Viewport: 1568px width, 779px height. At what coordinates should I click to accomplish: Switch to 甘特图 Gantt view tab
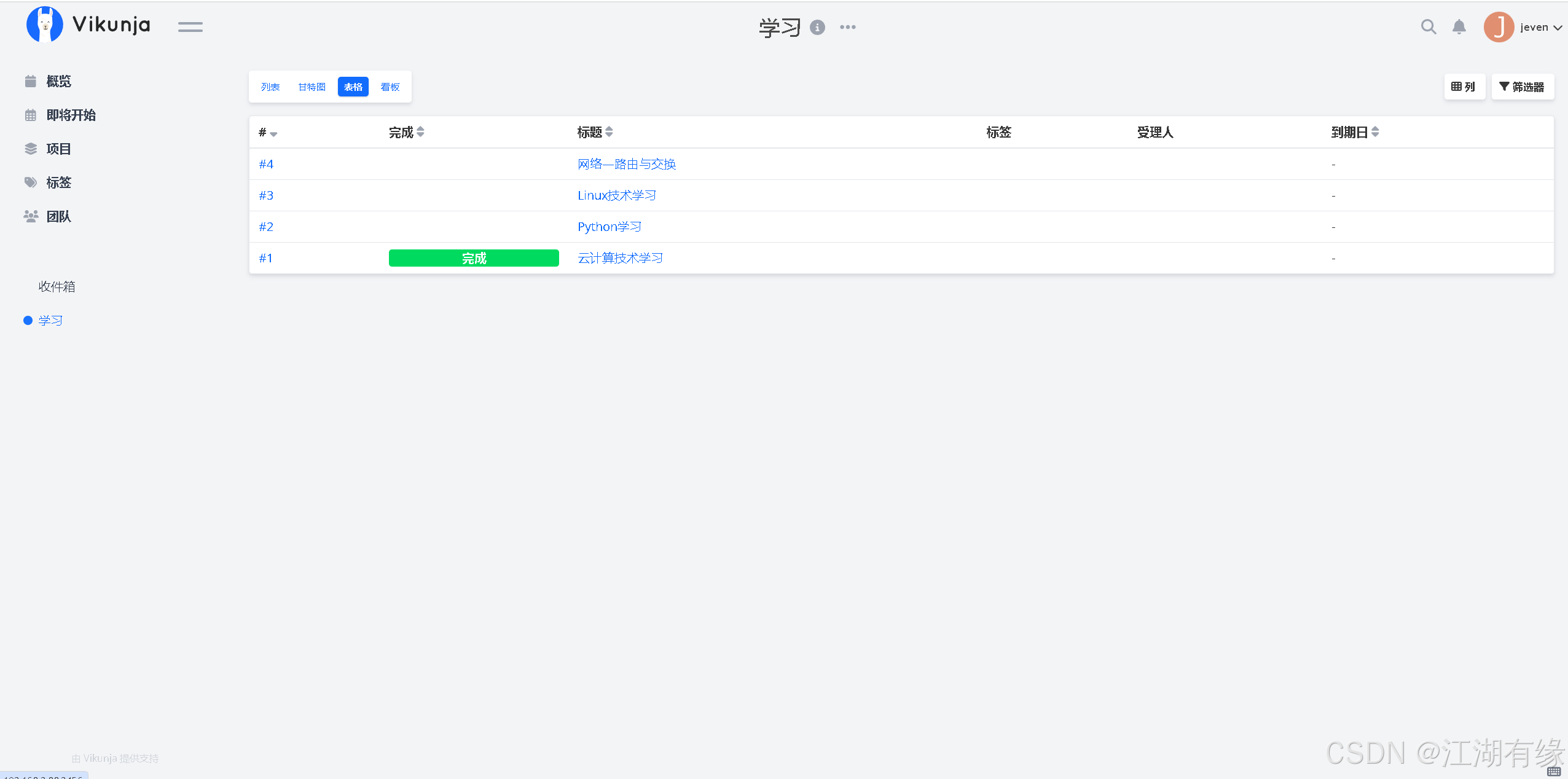tap(312, 87)
